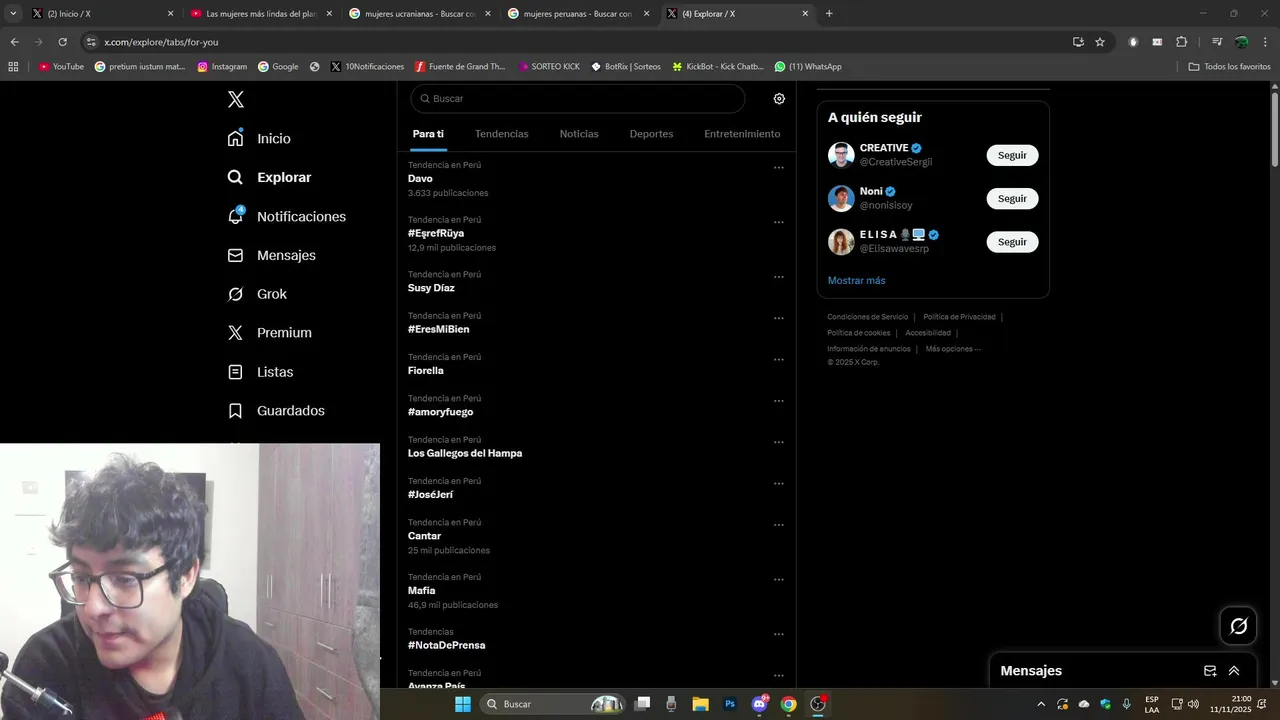
Task: Open the Instagram bookmark
Action: (222, 67)
